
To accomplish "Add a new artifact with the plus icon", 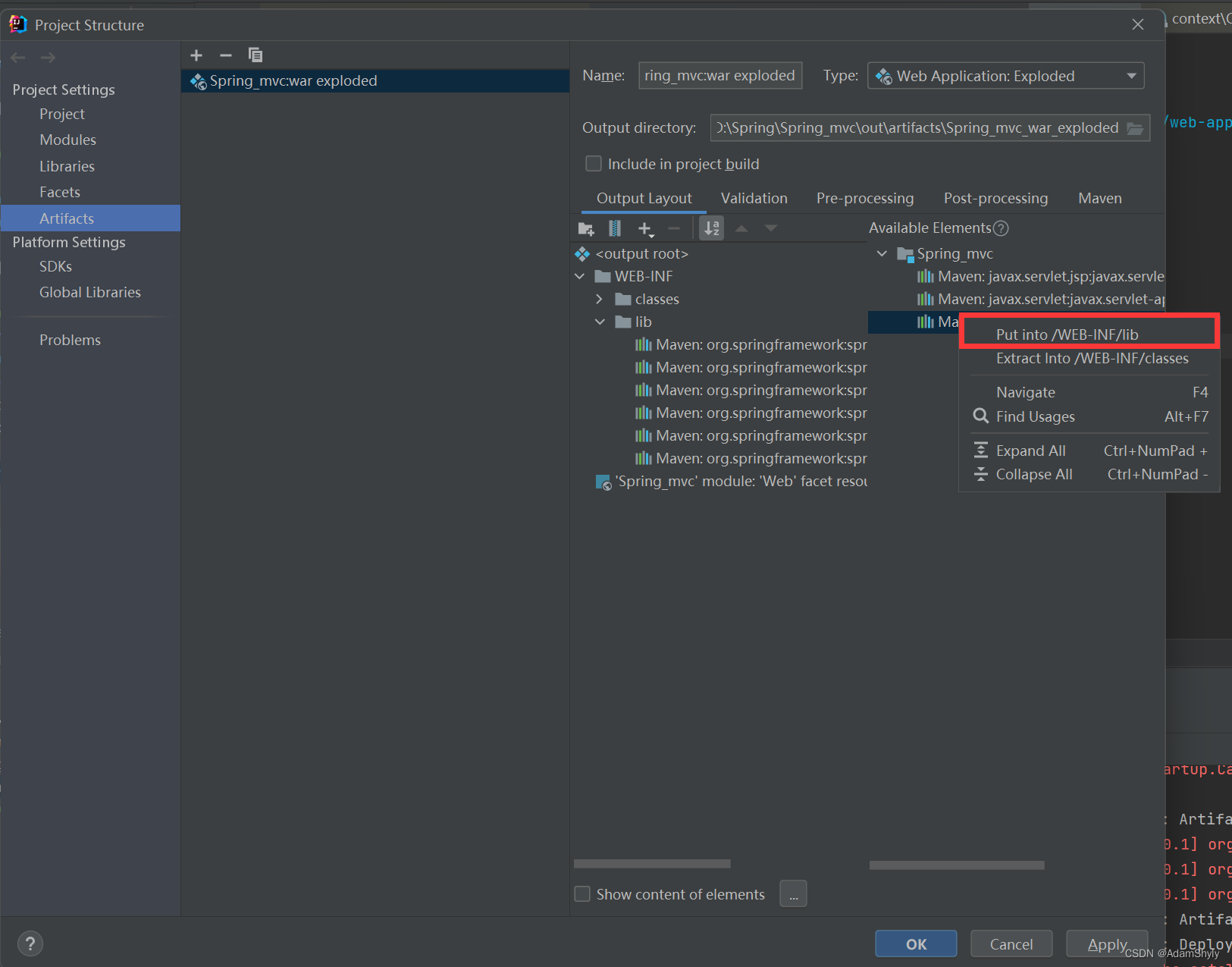I will pos(196,54).
